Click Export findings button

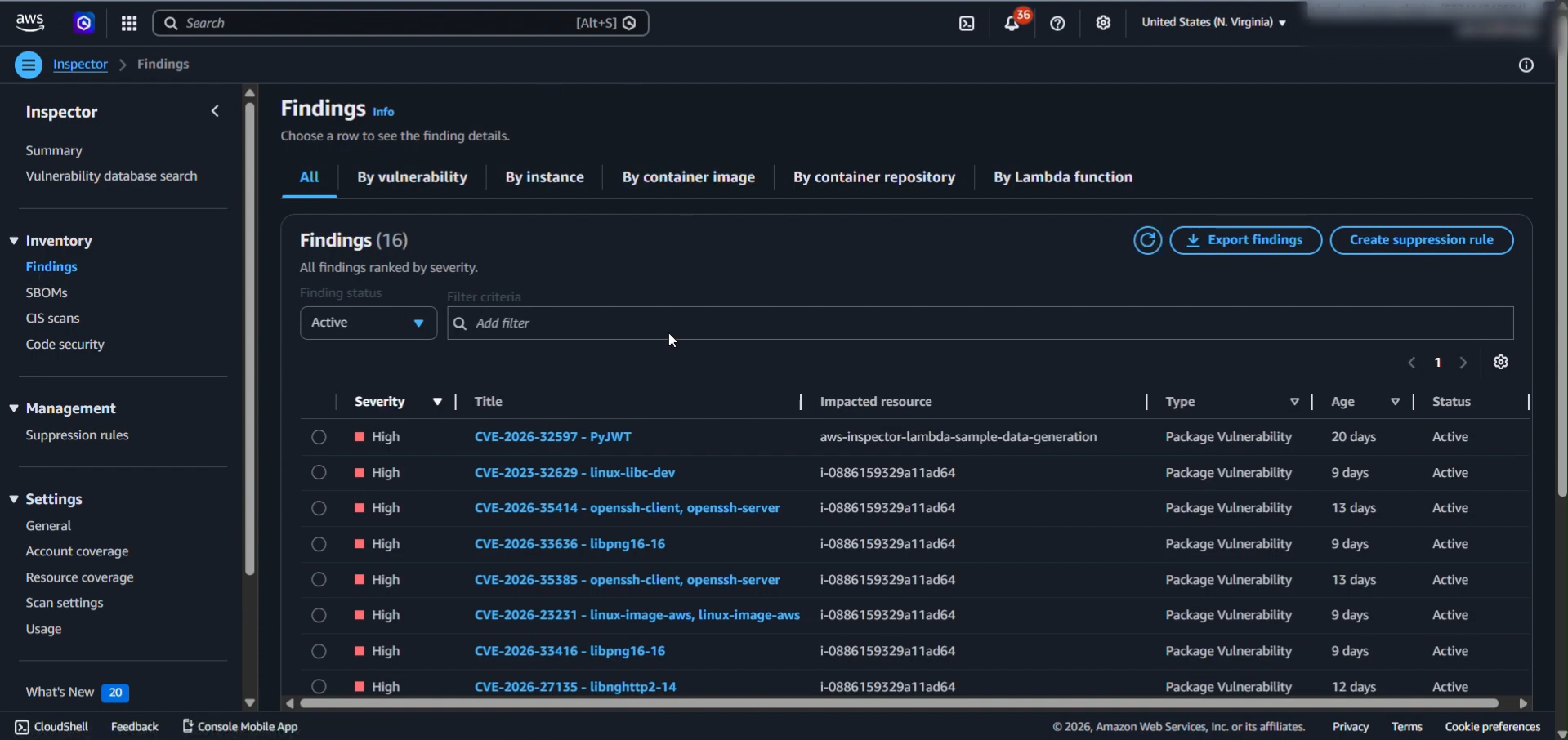[1245, 240]
